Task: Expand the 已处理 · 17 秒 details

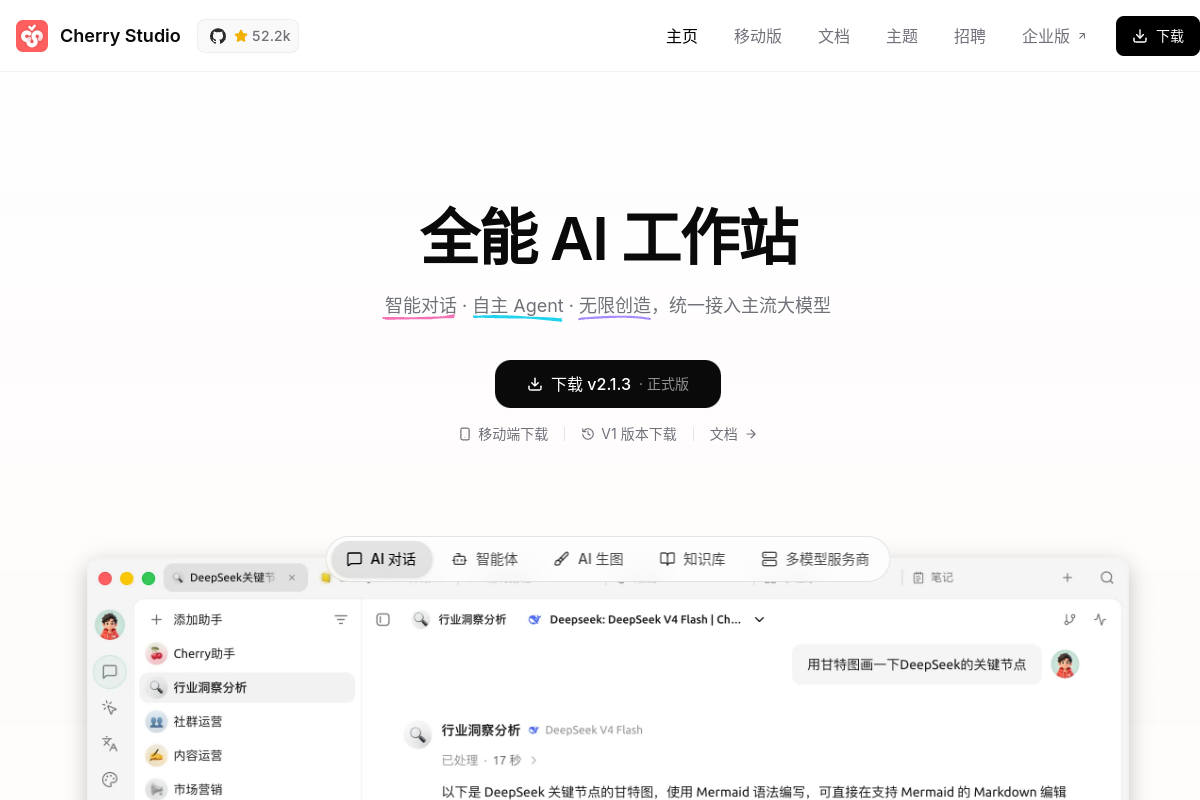Action: coord(490,760)
